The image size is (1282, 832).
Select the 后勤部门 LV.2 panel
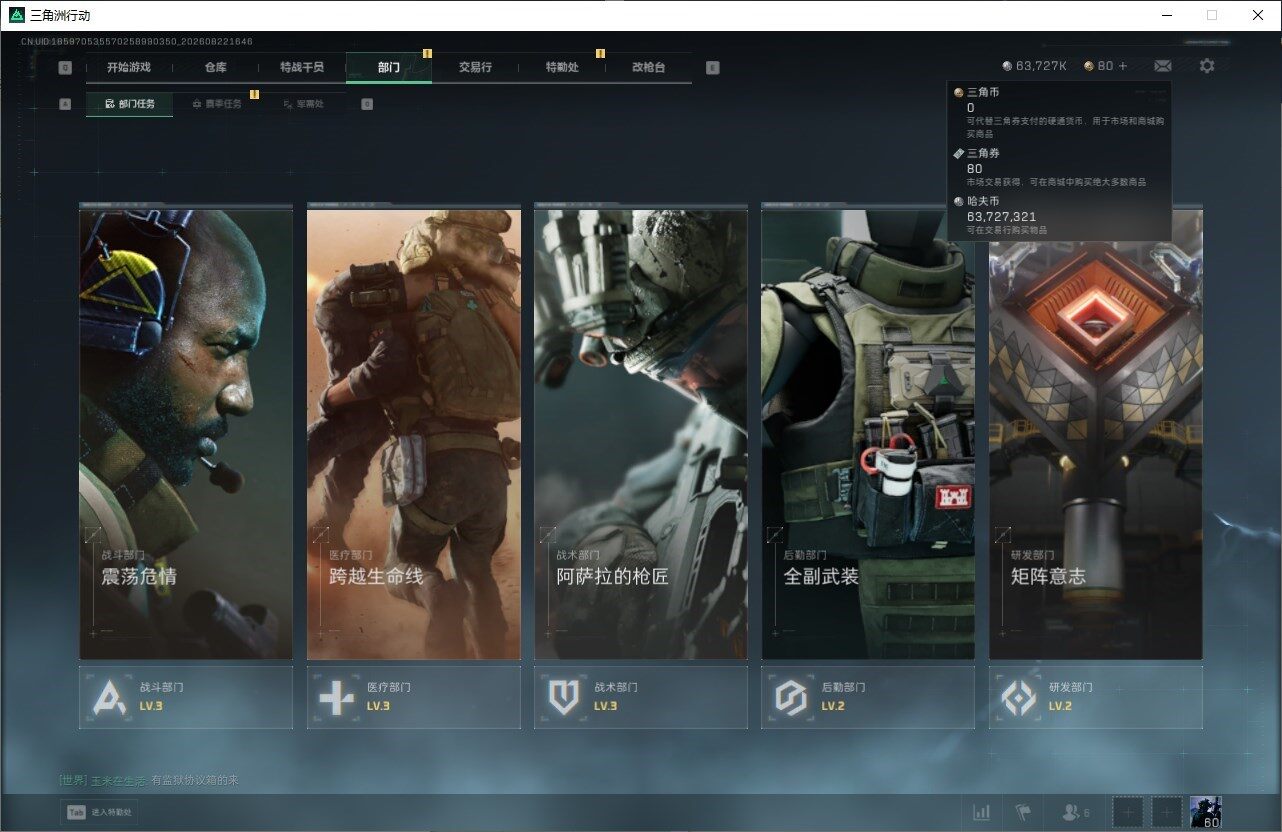[868, 697]
